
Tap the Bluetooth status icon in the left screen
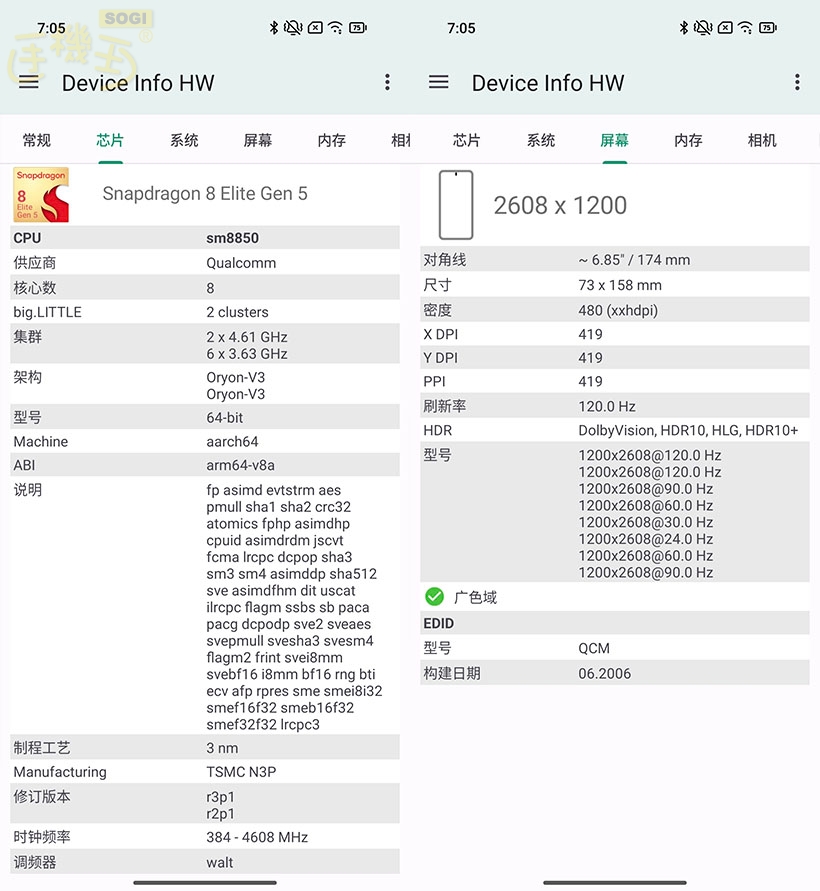[273, 27]
